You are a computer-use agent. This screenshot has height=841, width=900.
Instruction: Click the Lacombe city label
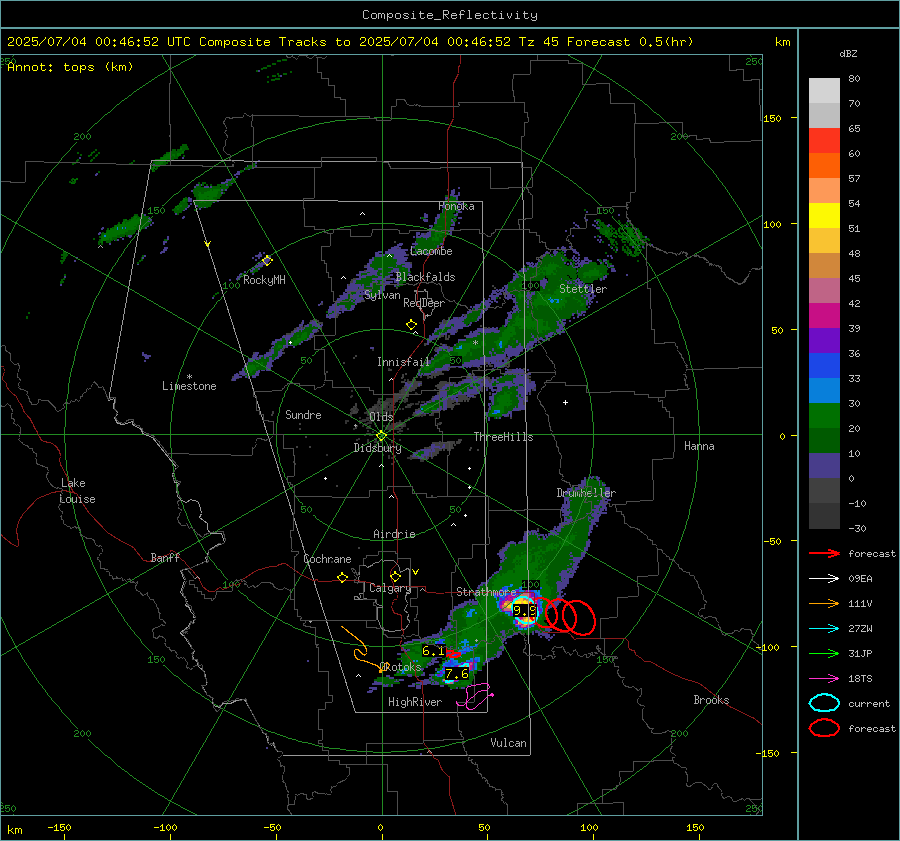point(431,251)
